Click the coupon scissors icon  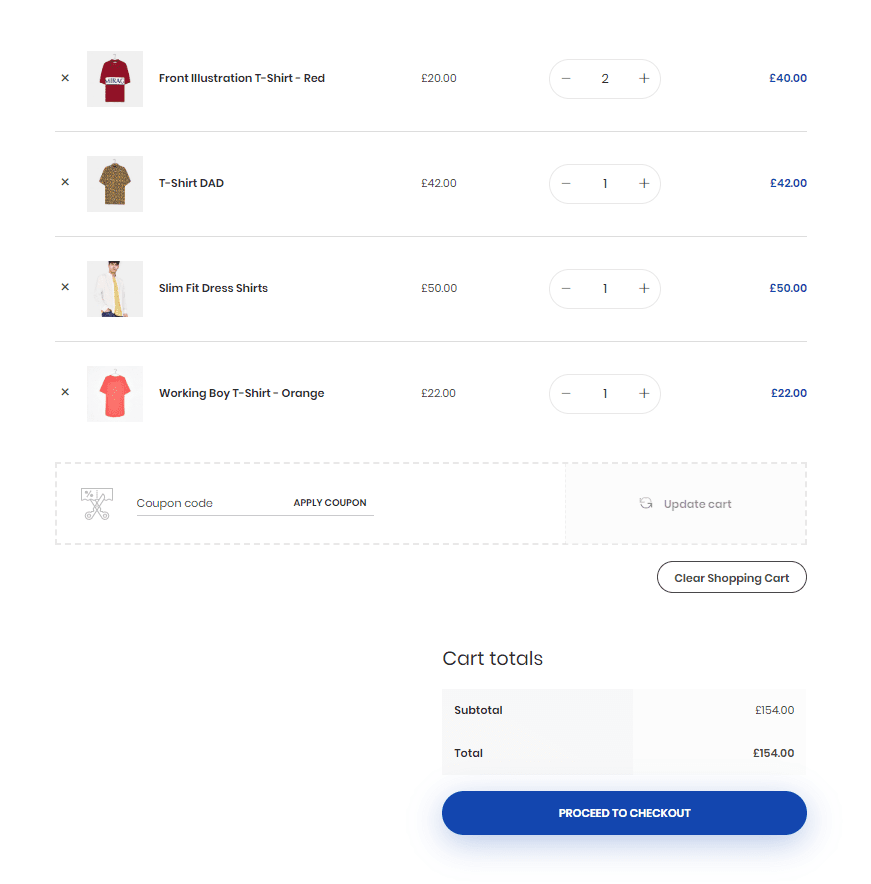(97, 503)
